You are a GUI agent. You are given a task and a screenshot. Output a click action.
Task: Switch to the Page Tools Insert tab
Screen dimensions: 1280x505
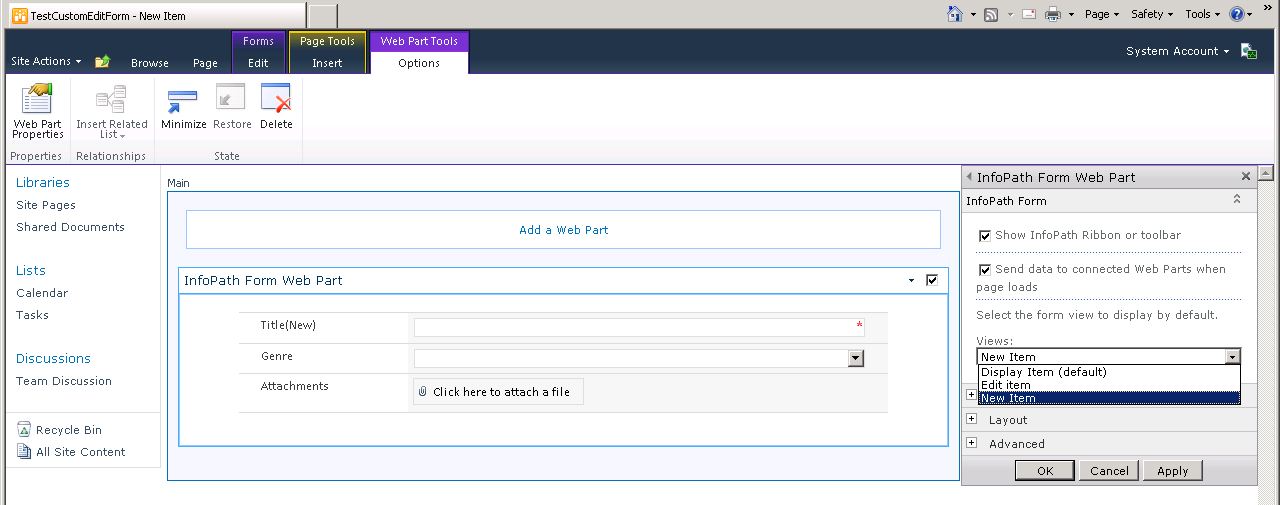(x=327, y=63)
